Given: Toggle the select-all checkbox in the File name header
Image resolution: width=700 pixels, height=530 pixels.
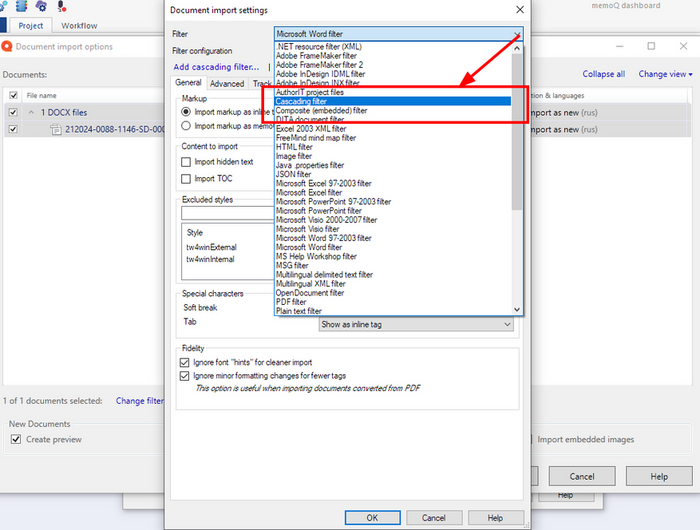Looking at the screenshot, I should point(13,95).
